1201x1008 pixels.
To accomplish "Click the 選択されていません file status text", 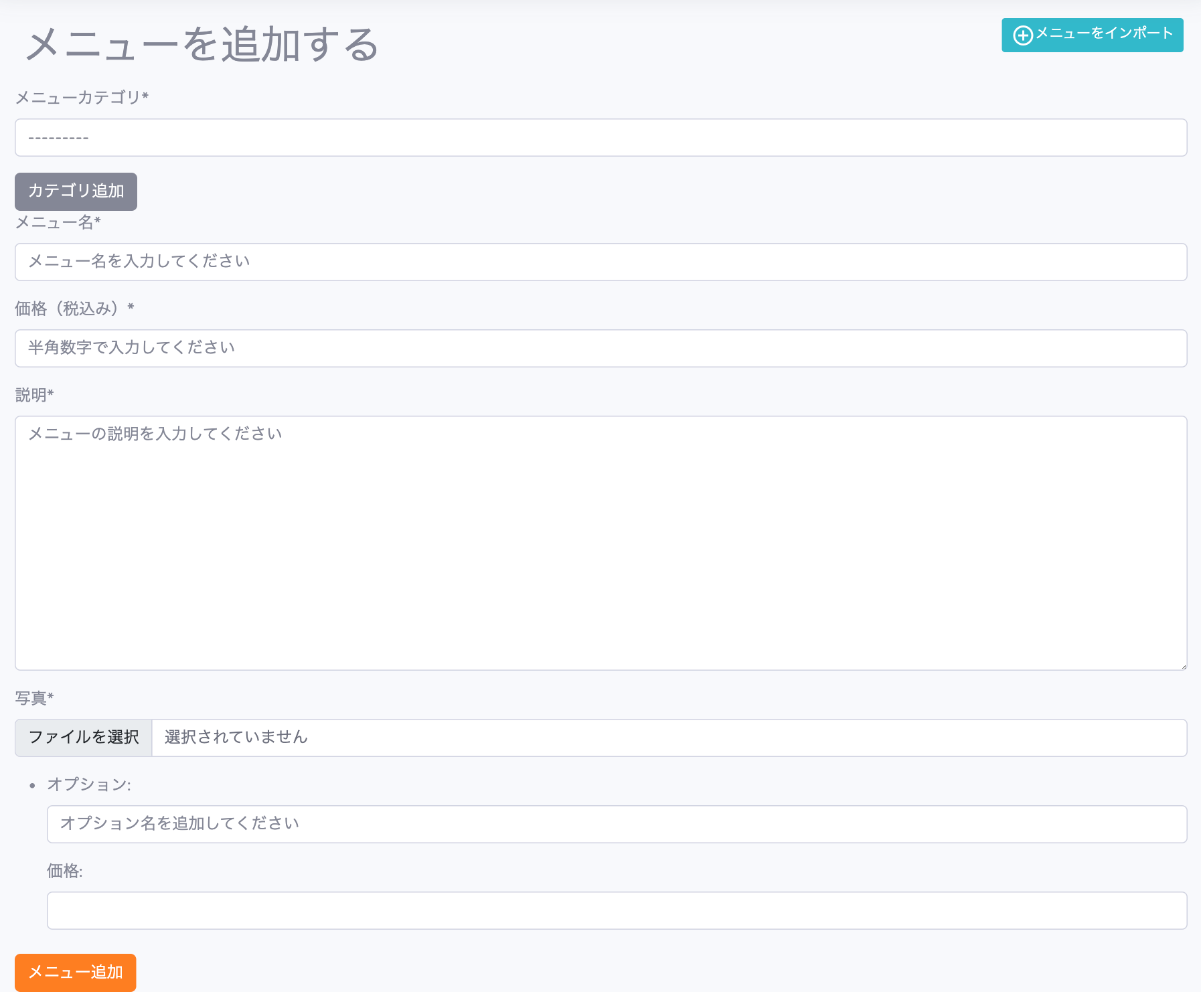I will [236, 738].
